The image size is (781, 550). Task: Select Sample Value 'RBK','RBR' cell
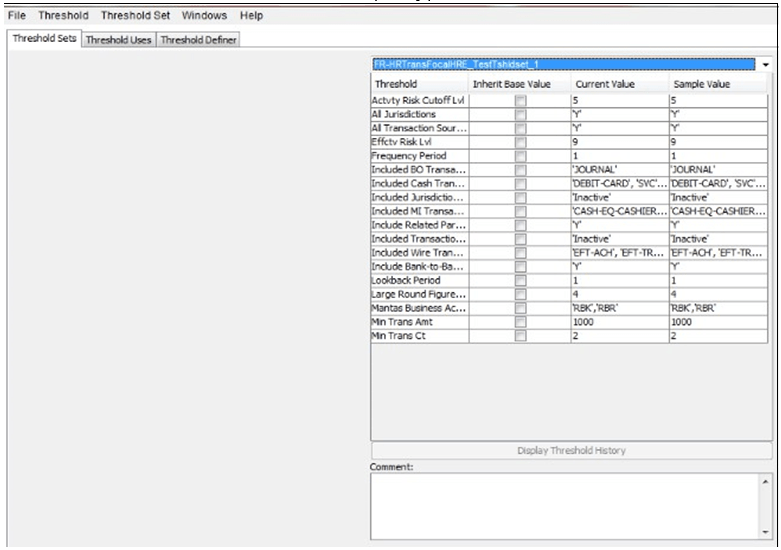pos(718,308)
